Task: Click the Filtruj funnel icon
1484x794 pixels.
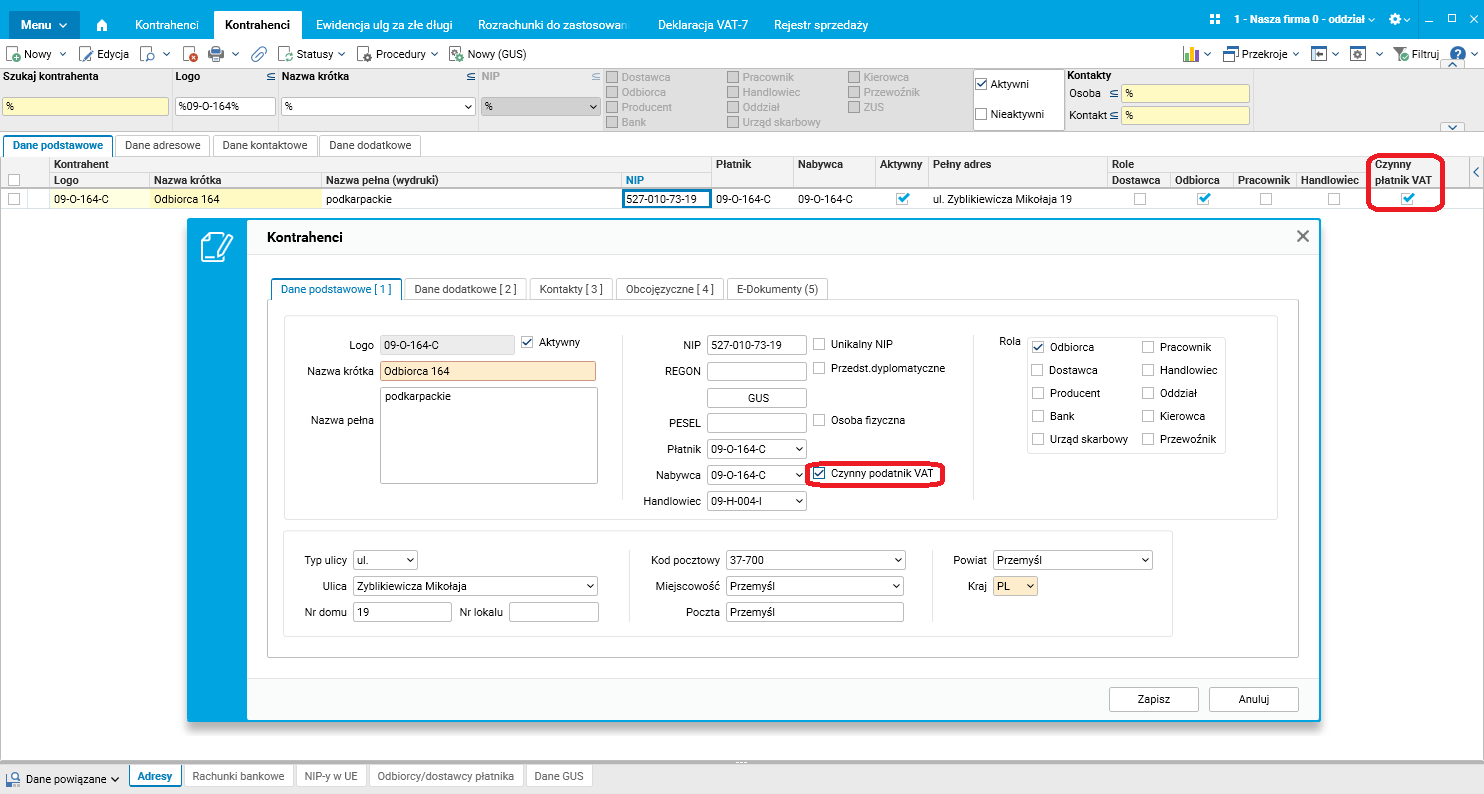Action: coord(1401,54)
